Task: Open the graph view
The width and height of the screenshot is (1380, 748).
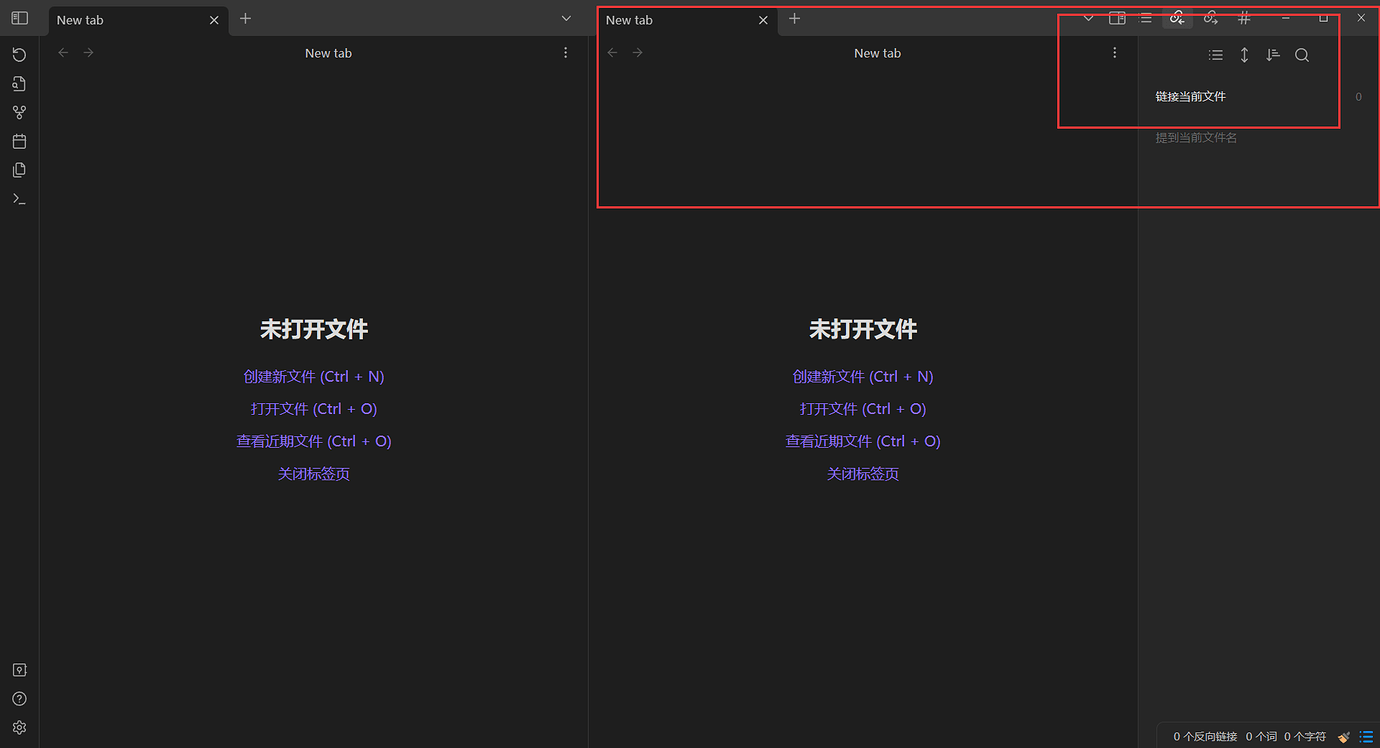Action: click(x=19, y=112)
